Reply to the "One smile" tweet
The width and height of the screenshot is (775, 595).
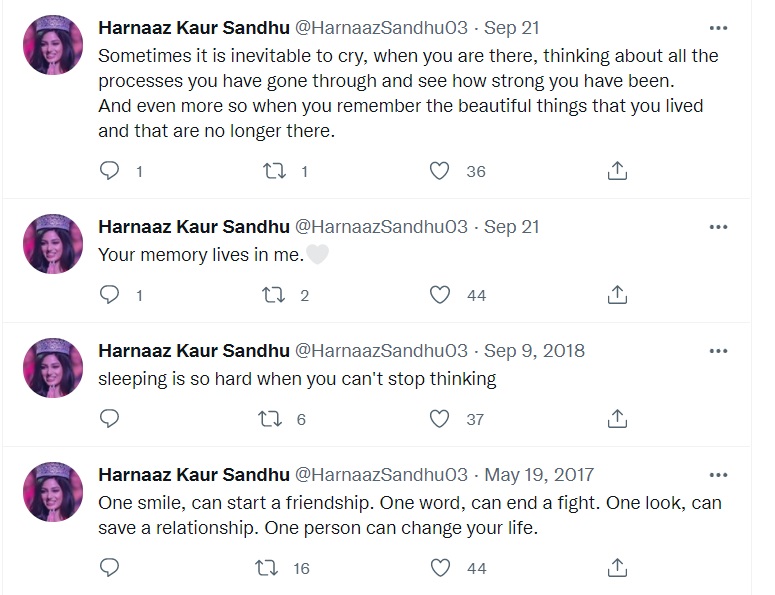(111, 567)
